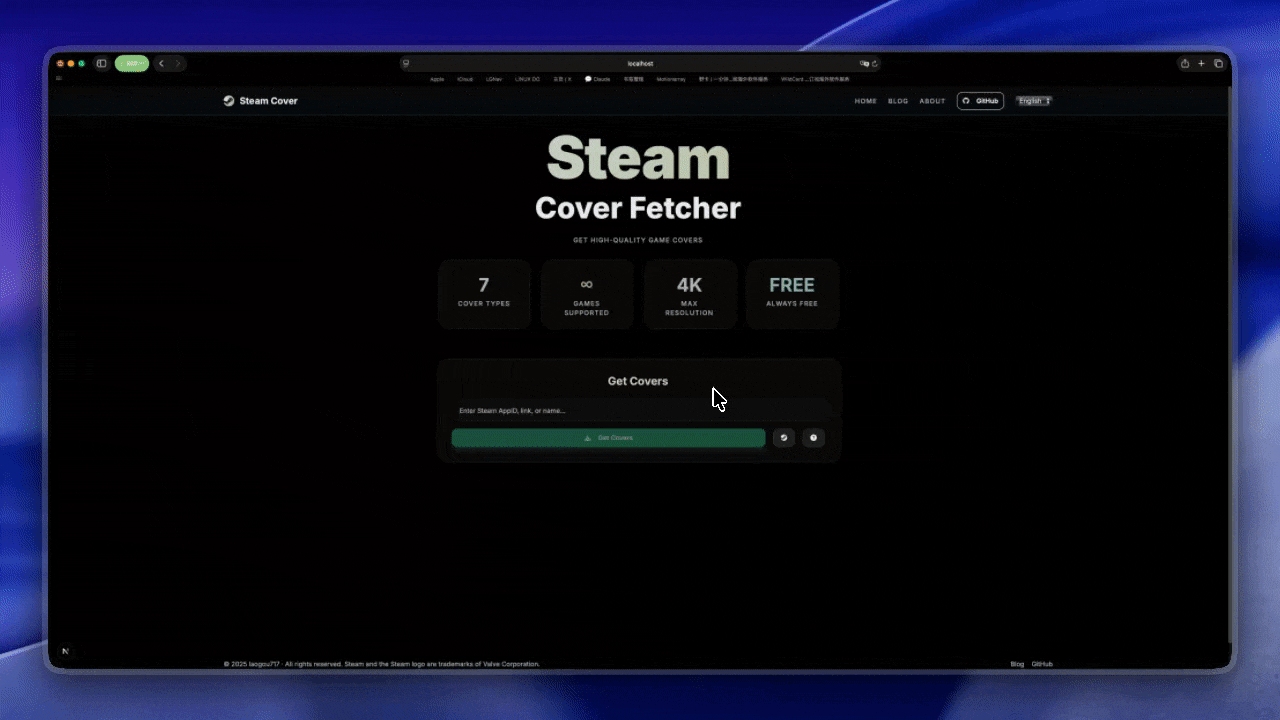Click the Cover Fetcher headline text
Image resolution: width=1280 pixels, height=720 pixels.
click(x=638, y=208)
